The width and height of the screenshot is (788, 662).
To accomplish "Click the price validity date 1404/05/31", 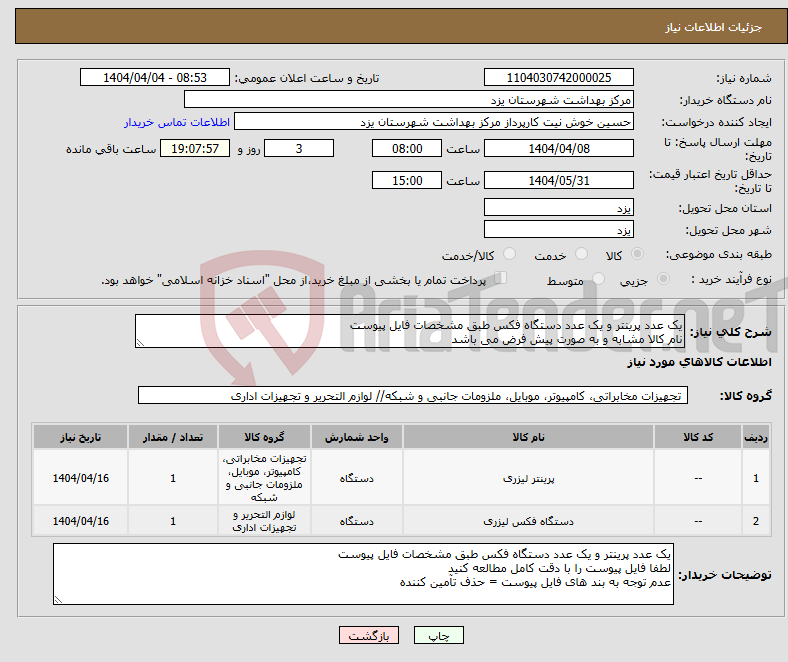I will click(558, 180).
